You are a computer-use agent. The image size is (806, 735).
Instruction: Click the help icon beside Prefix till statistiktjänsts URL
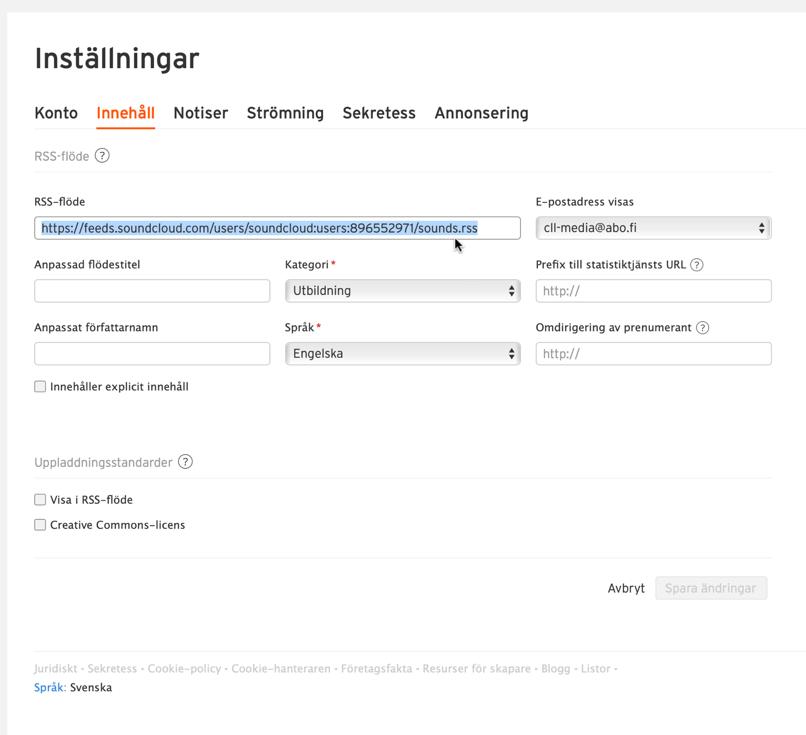point(697,265)
